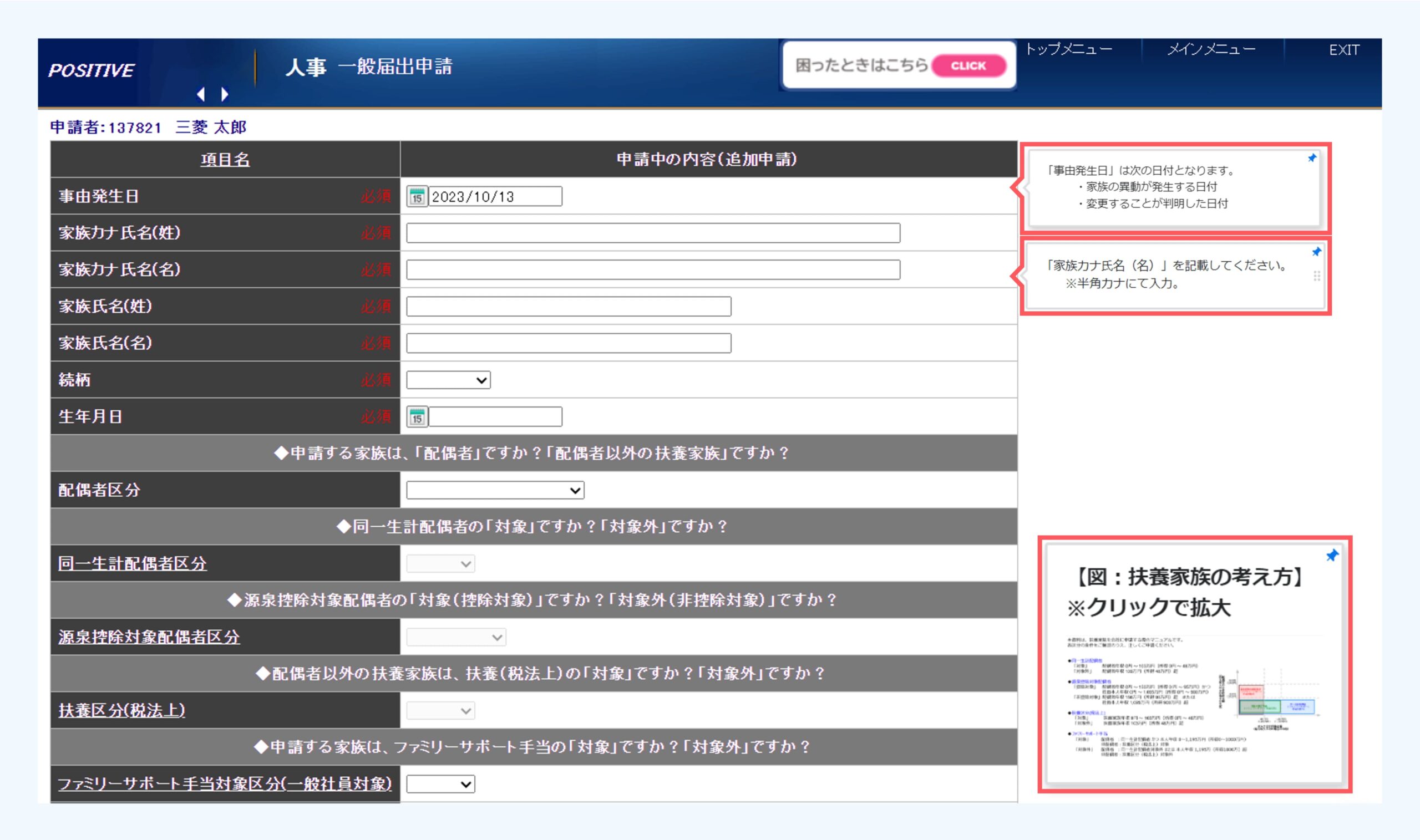This screenshot has width=1420, height=840.
Task: Click the 同一生計配偶者区分 link
Action: point(133,564)
